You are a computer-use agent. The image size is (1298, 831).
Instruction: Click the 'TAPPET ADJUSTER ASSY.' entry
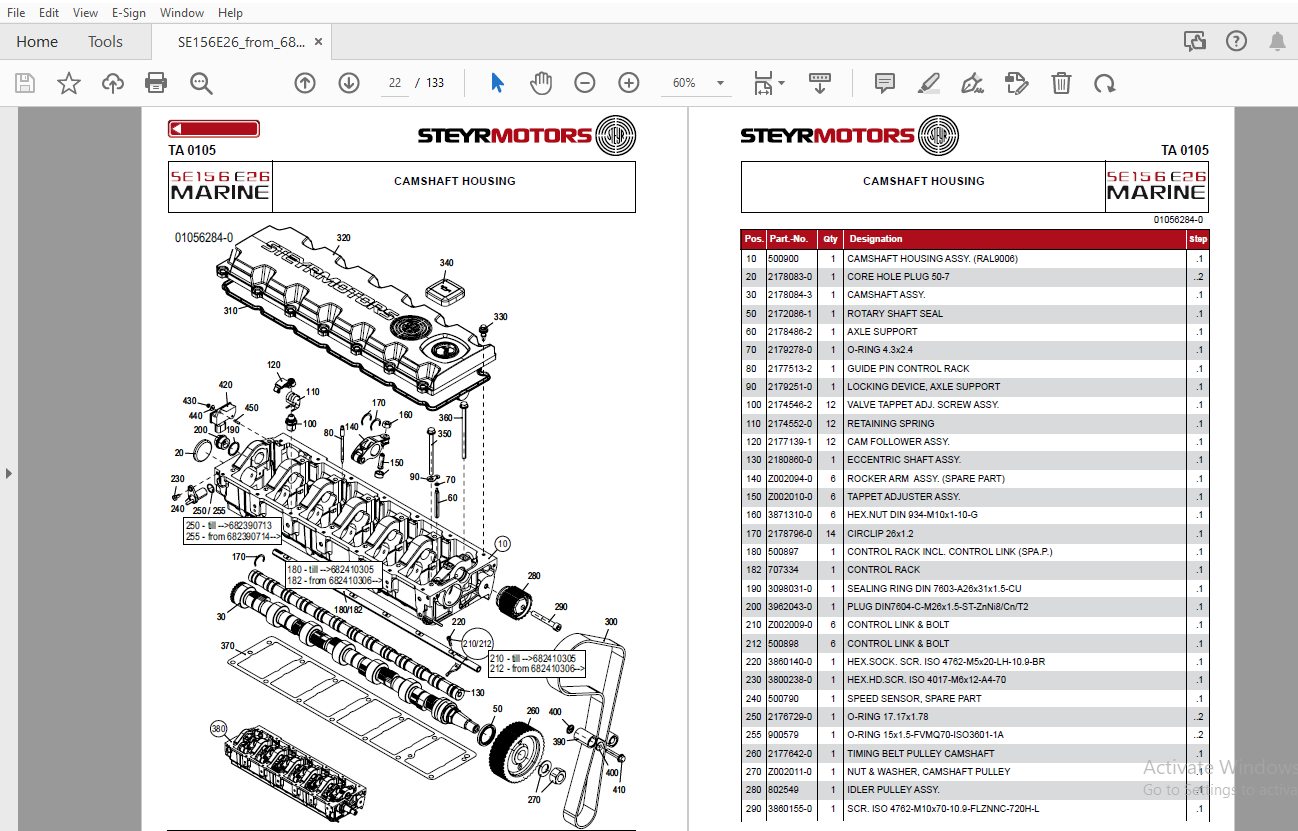(x=903, y=497)
